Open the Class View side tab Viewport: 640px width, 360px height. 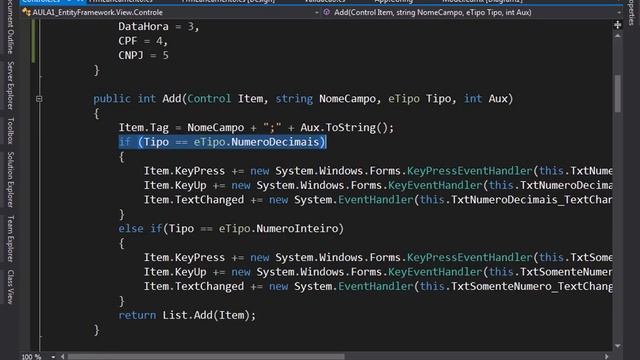click(x=11, y=287)
